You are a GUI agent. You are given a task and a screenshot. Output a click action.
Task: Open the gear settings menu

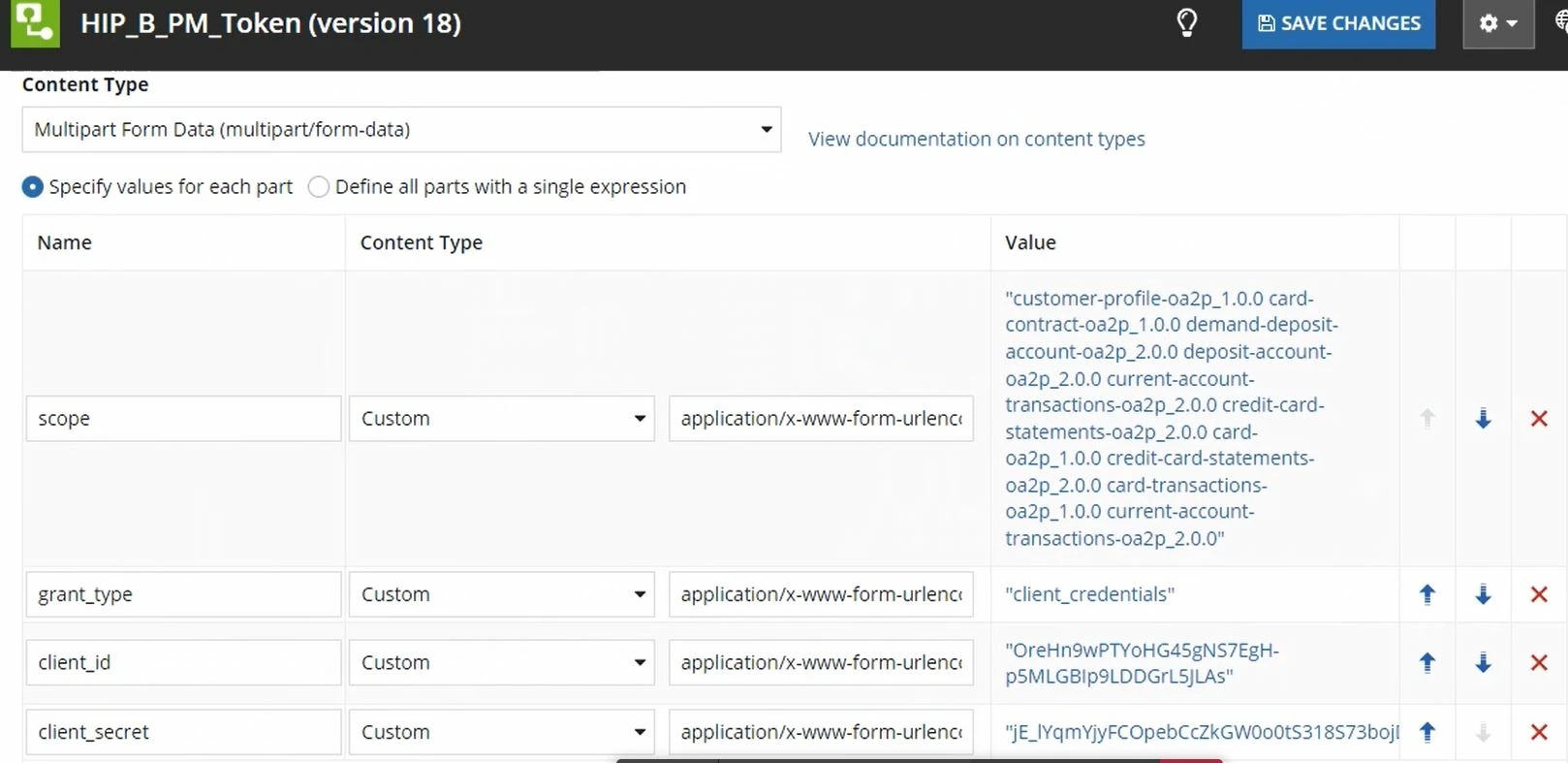click(x=1498, y=23)
